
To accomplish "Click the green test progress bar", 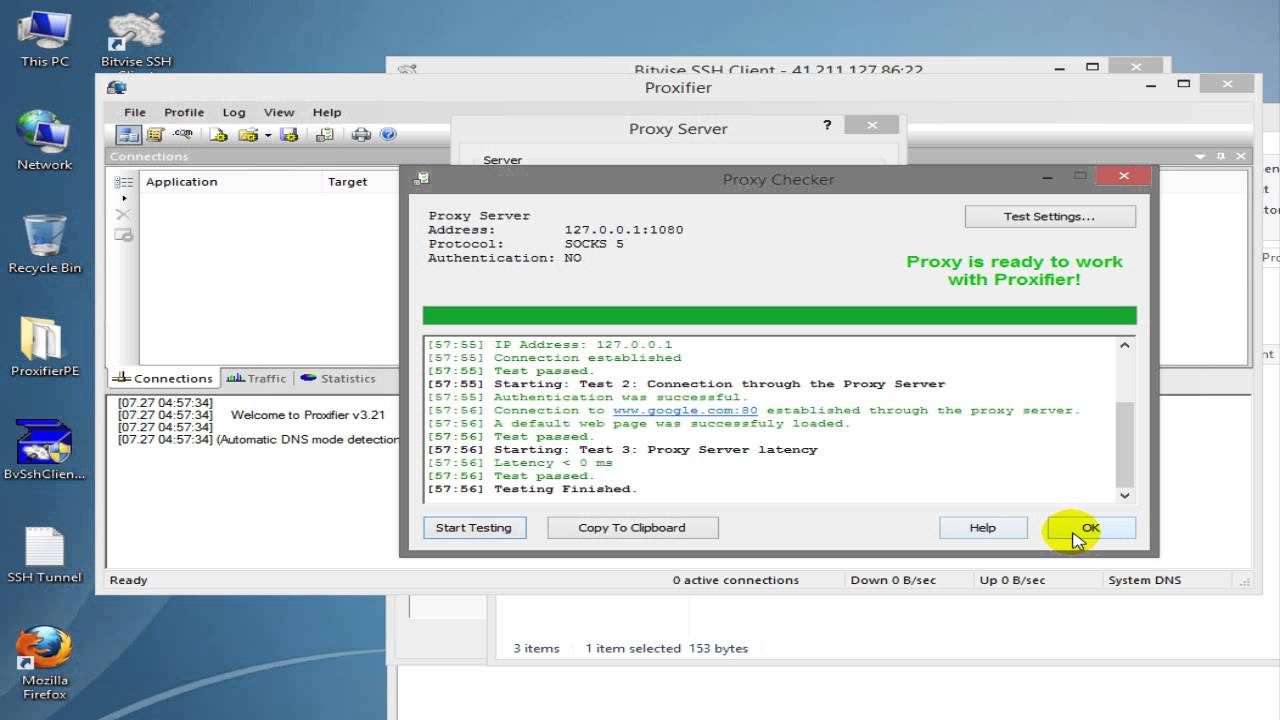I will [779, 316].
